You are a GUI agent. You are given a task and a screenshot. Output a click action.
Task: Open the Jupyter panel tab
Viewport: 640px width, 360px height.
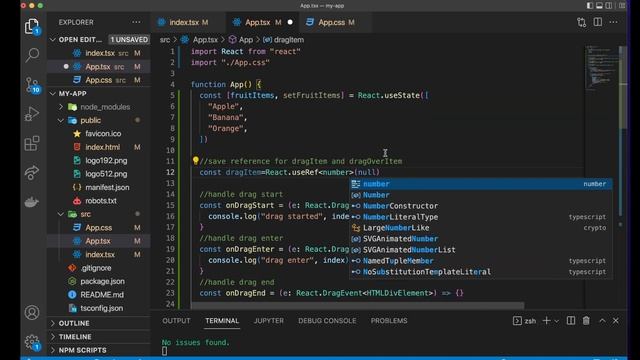click(269, 321)
